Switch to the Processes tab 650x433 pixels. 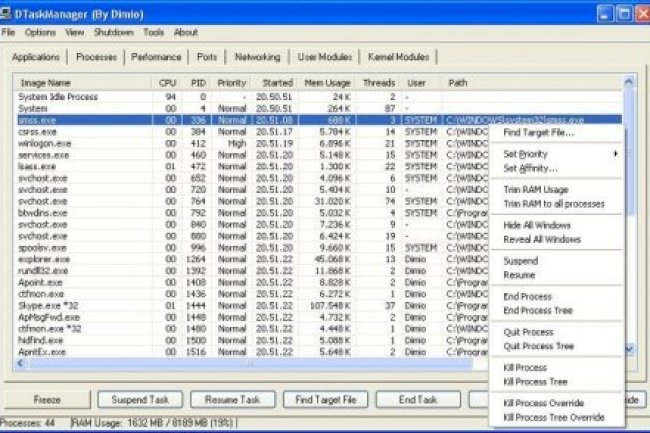tap(96, 57)
